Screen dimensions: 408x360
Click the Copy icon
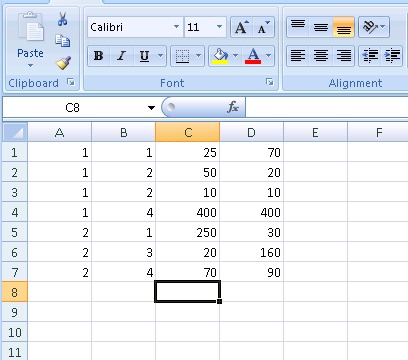[x=63, y=41]
